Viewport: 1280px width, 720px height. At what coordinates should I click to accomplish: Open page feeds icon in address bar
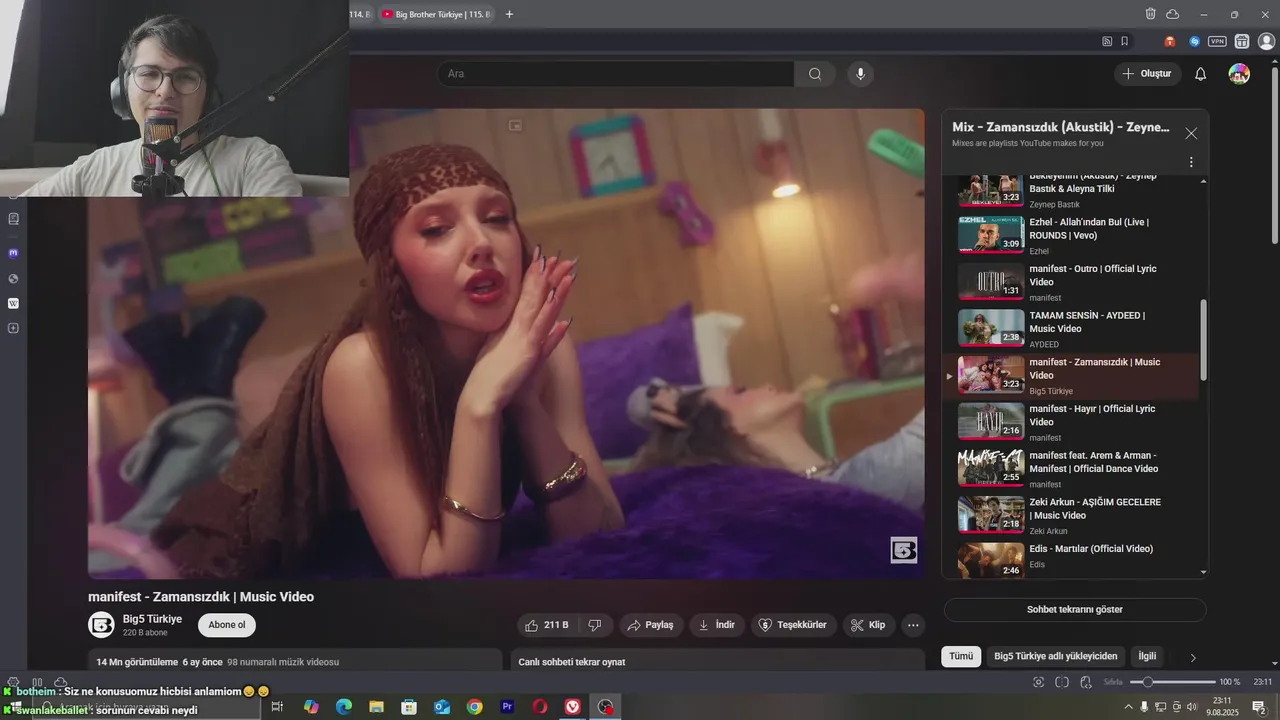pos(1107,41)
